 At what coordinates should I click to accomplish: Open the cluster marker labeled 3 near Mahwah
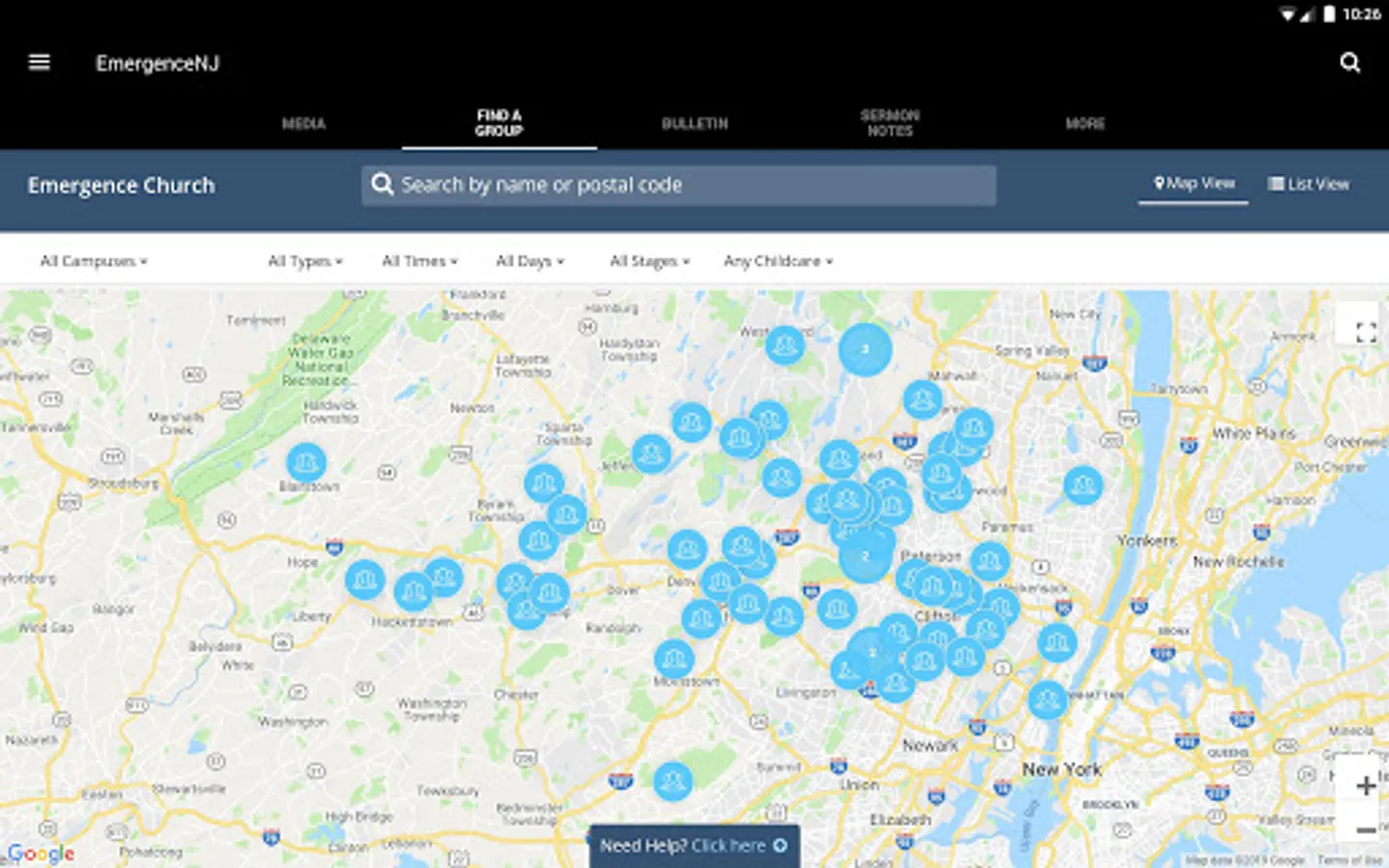(x=865, y=349)
